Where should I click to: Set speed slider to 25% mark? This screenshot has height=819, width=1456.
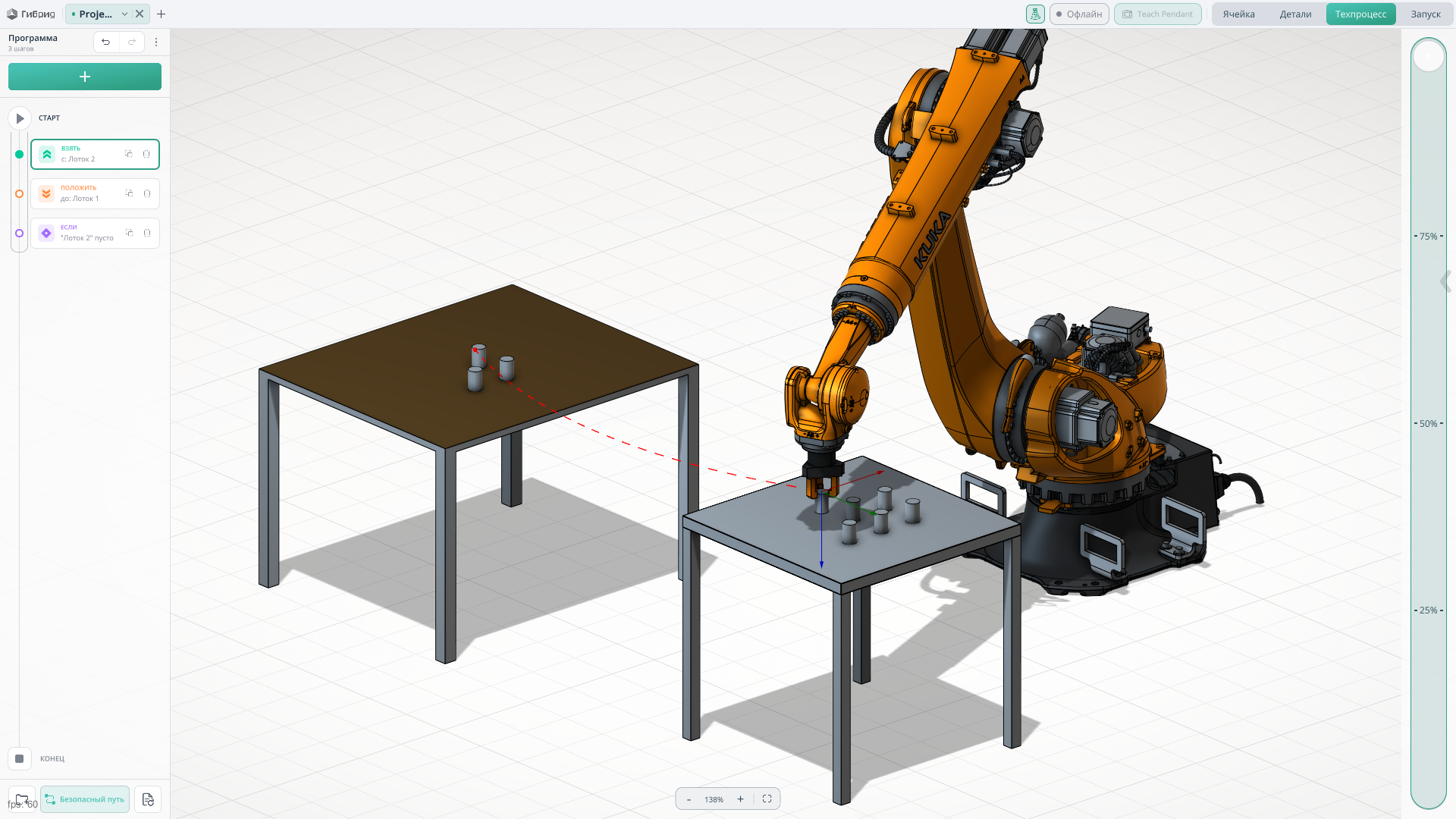point(1429,610)
